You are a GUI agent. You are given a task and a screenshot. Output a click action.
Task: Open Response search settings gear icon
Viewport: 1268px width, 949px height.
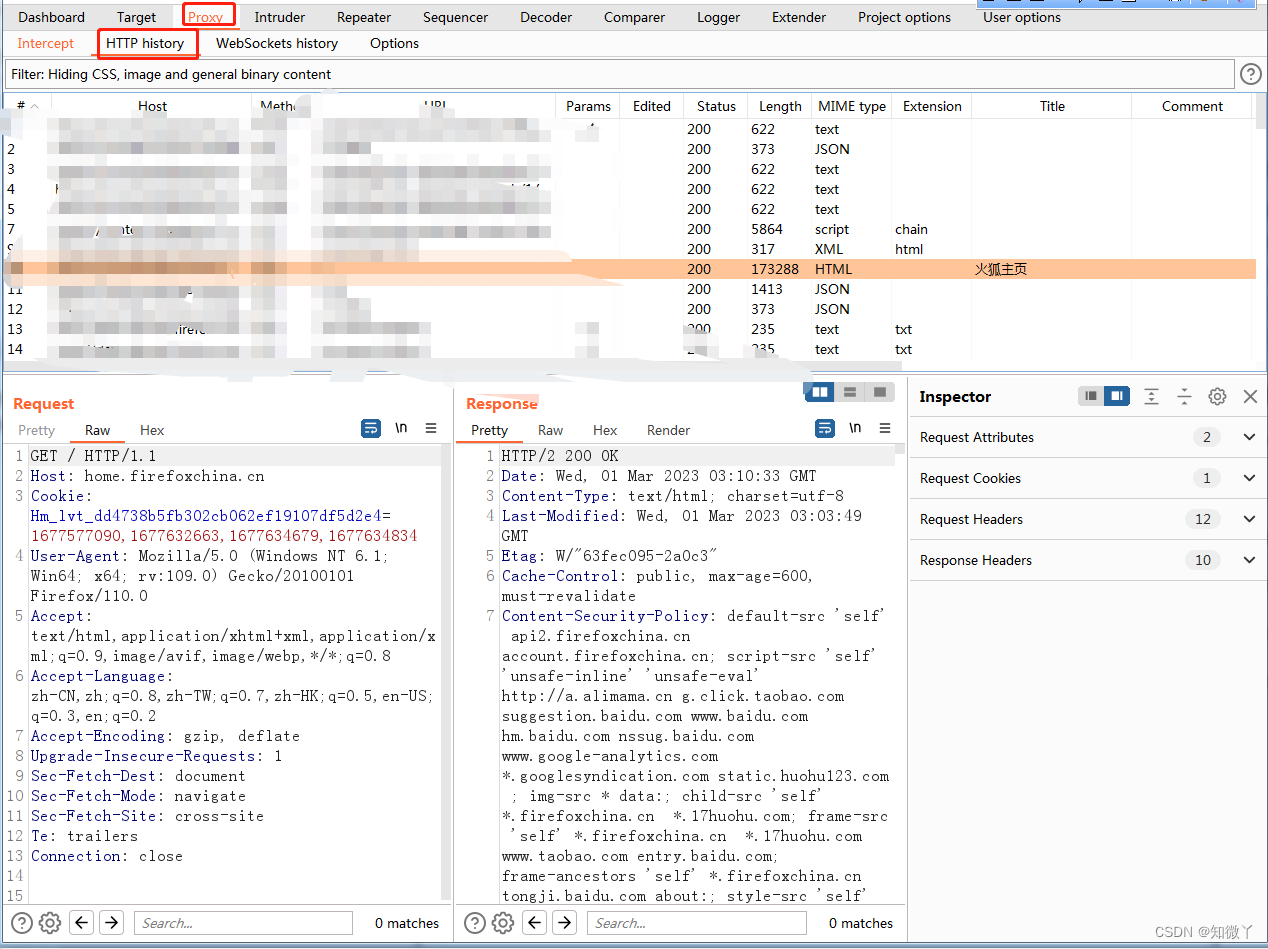tap(502, 922)
